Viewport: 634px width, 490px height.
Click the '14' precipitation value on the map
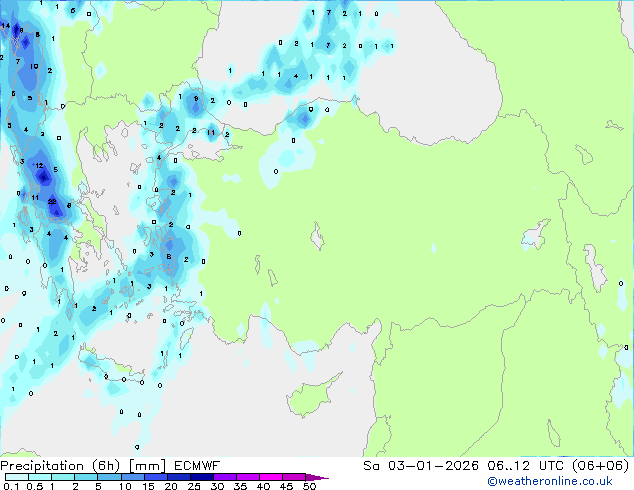[x=5, y=25]
